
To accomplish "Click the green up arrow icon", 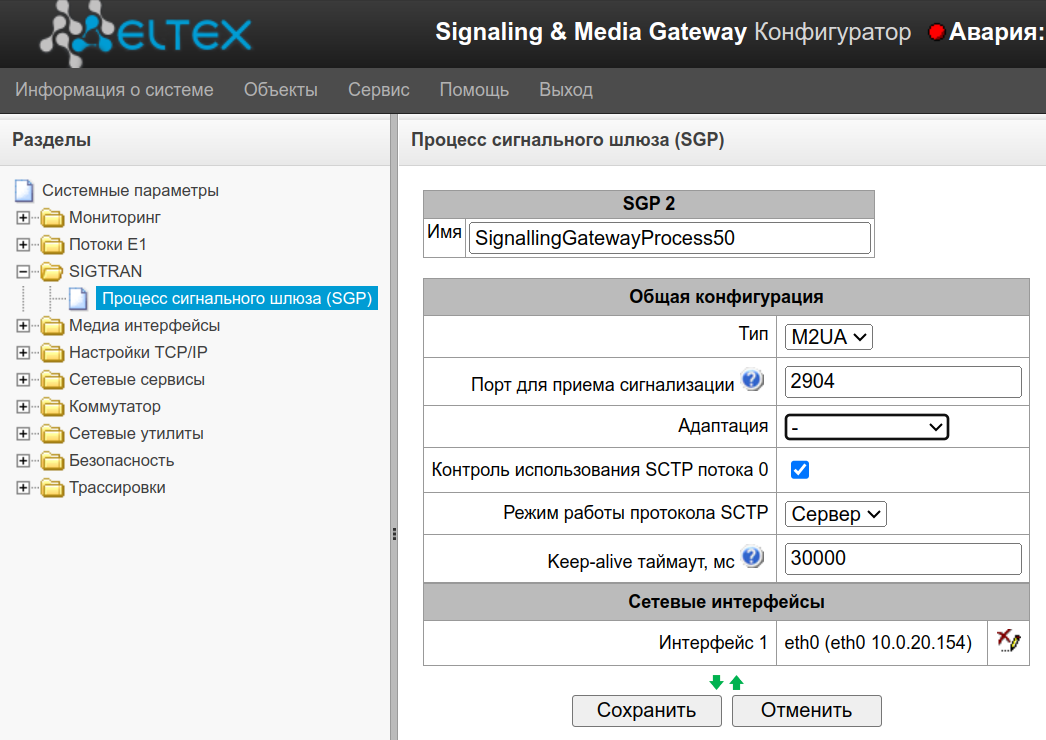I will click(737, 683).
